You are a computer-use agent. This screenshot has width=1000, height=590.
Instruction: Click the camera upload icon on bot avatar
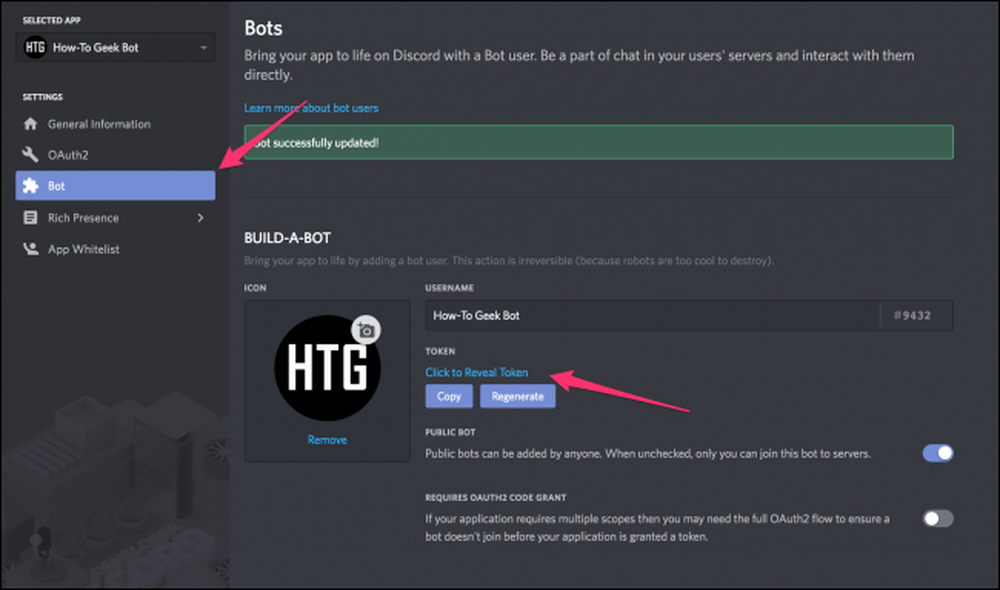click(366, 330)
